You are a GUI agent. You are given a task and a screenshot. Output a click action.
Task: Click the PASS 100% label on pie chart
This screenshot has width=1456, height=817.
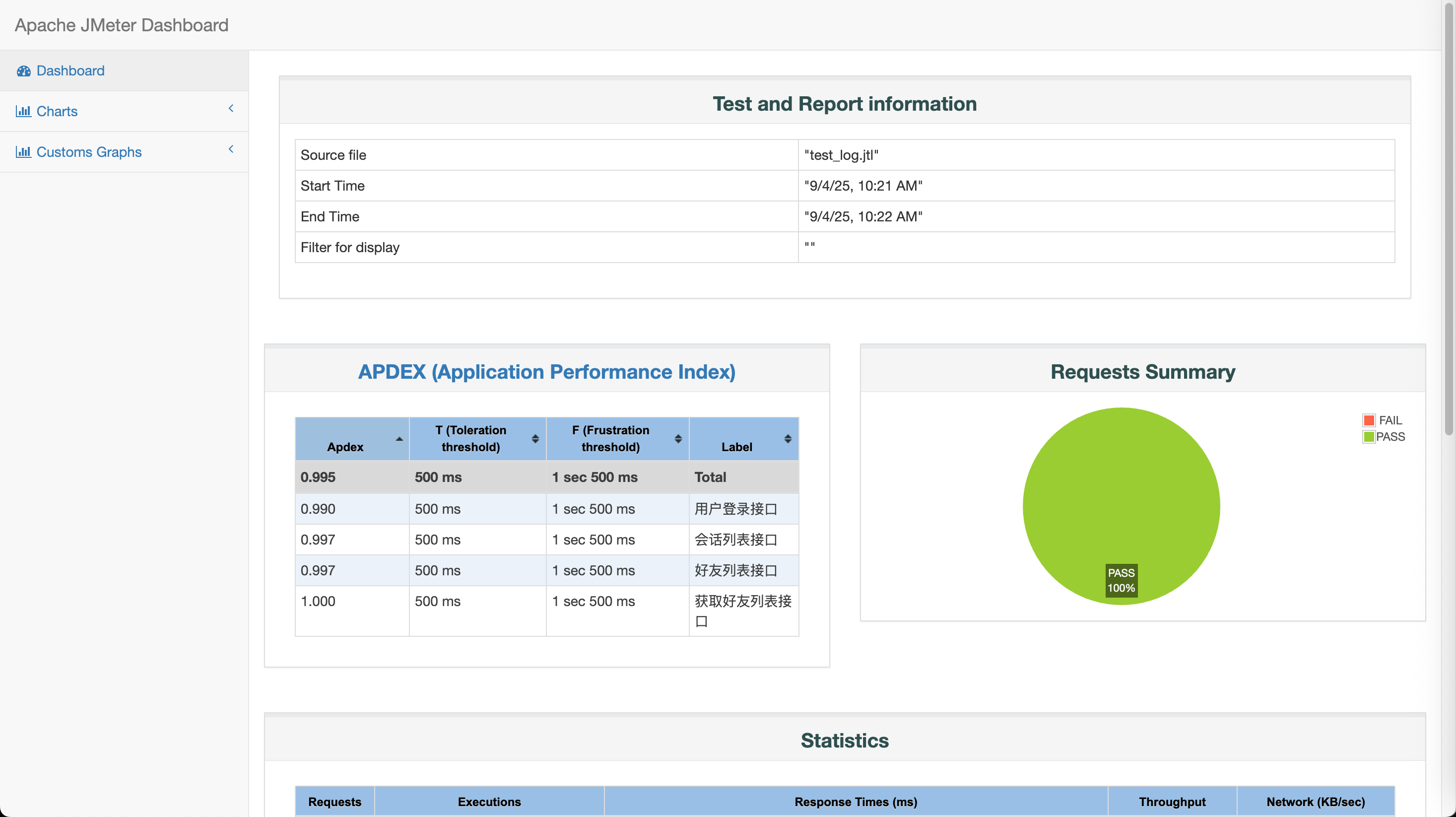click(1121, 580)
